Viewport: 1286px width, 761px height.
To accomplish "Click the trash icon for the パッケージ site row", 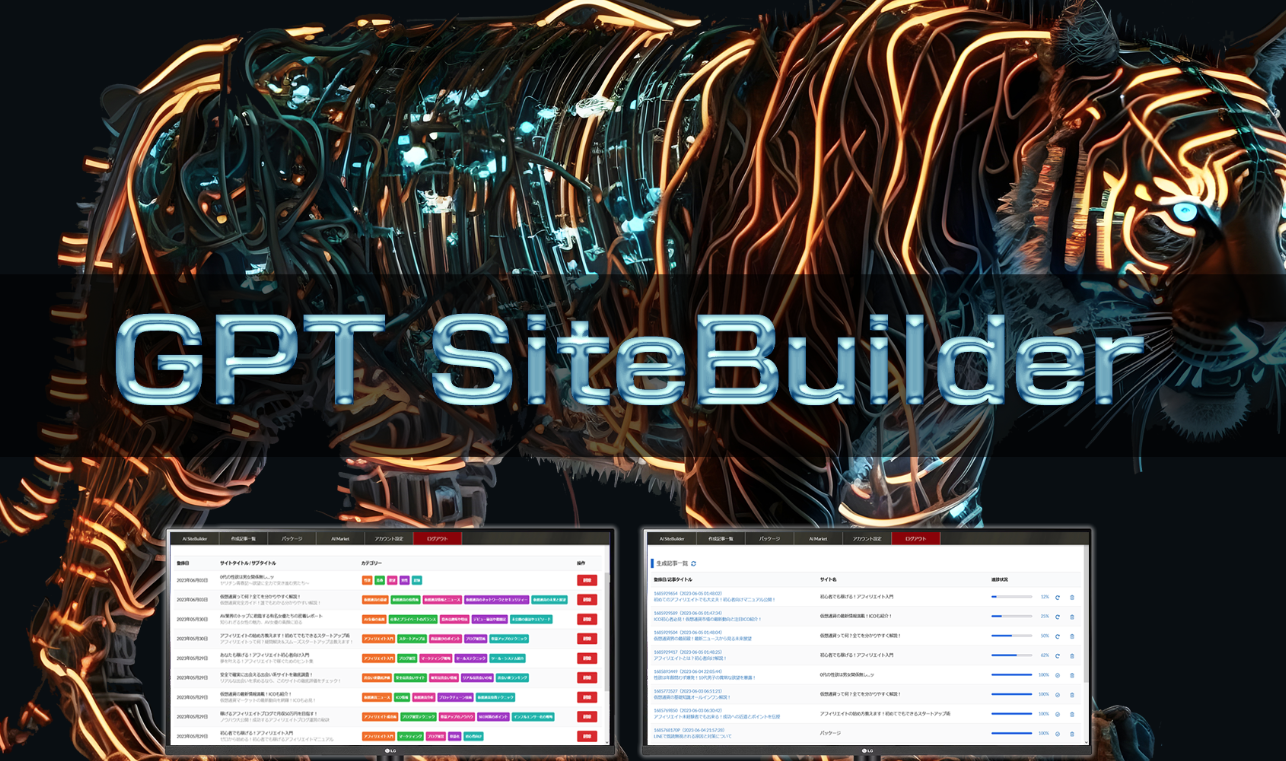I will coord(1072,734).
